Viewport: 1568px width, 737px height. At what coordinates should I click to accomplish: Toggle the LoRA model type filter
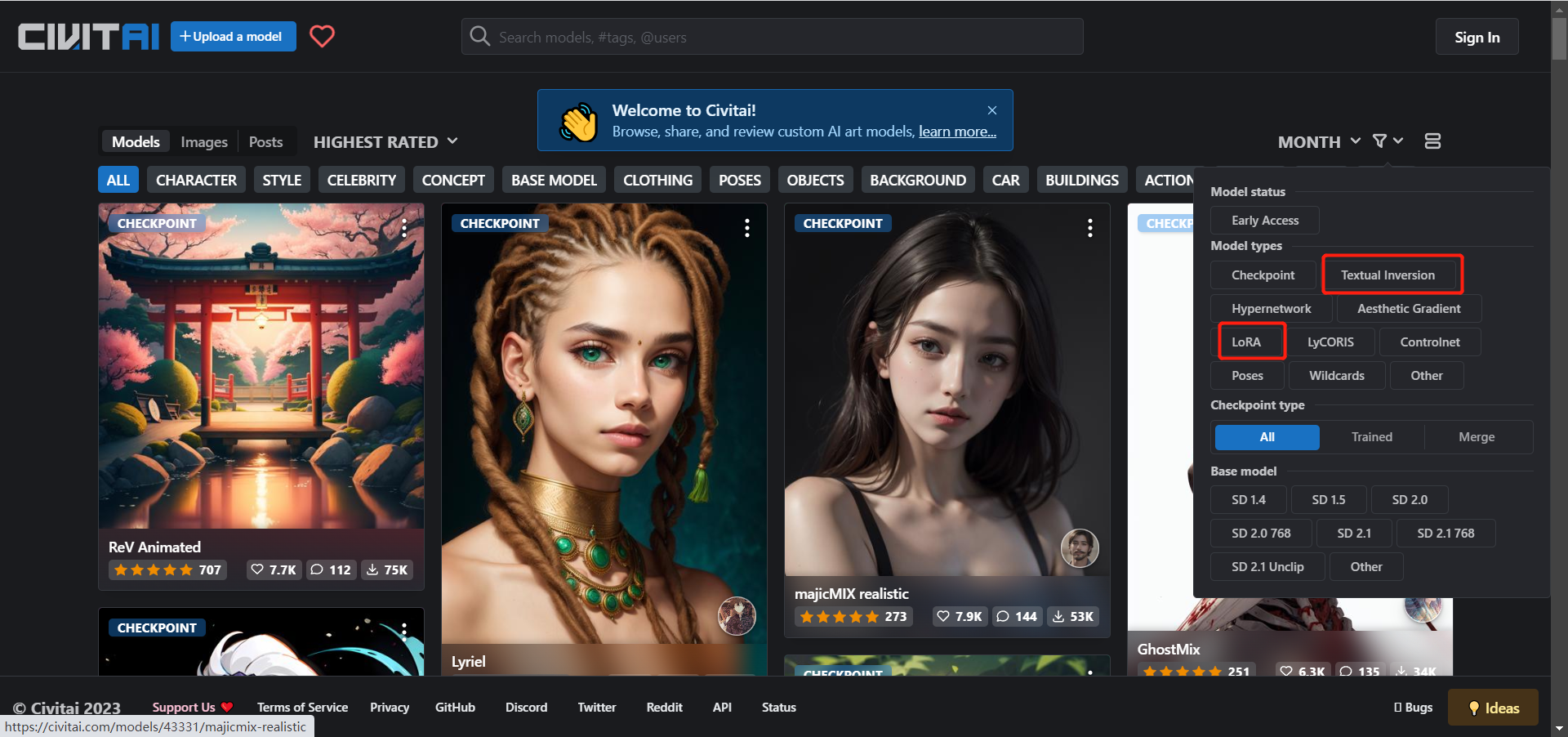(1246, 342)
